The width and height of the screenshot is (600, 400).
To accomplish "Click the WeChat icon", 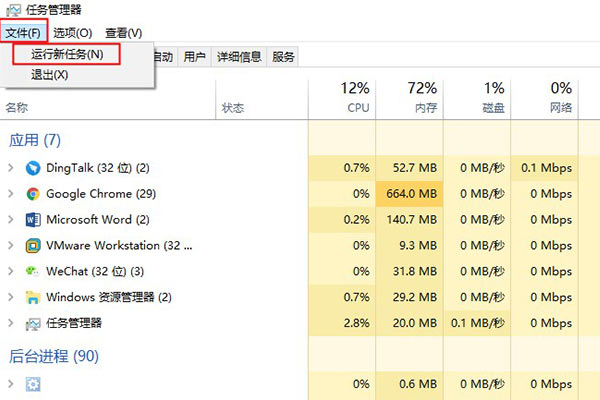I will [32, 271].
